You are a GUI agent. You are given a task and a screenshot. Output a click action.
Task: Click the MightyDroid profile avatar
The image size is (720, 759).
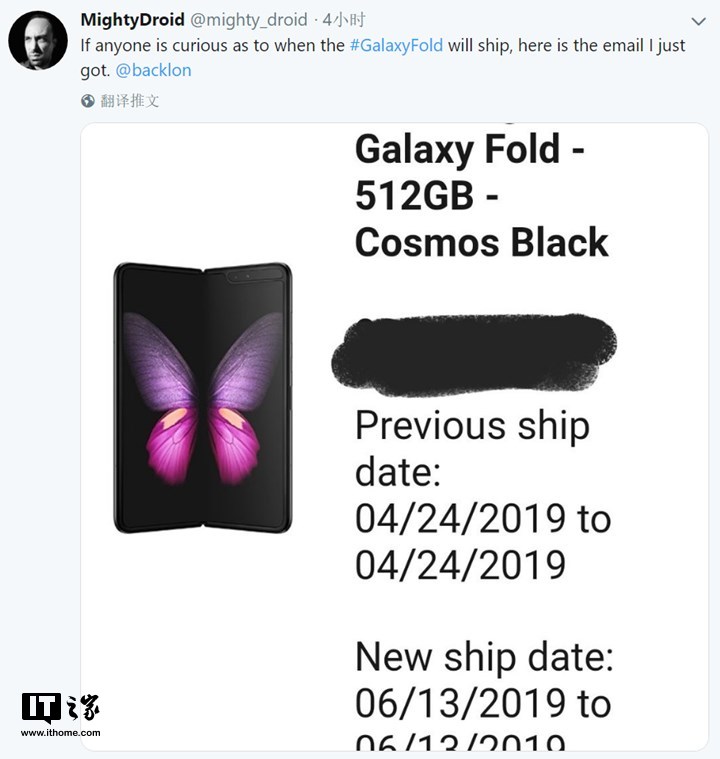(x=38, y=40)
